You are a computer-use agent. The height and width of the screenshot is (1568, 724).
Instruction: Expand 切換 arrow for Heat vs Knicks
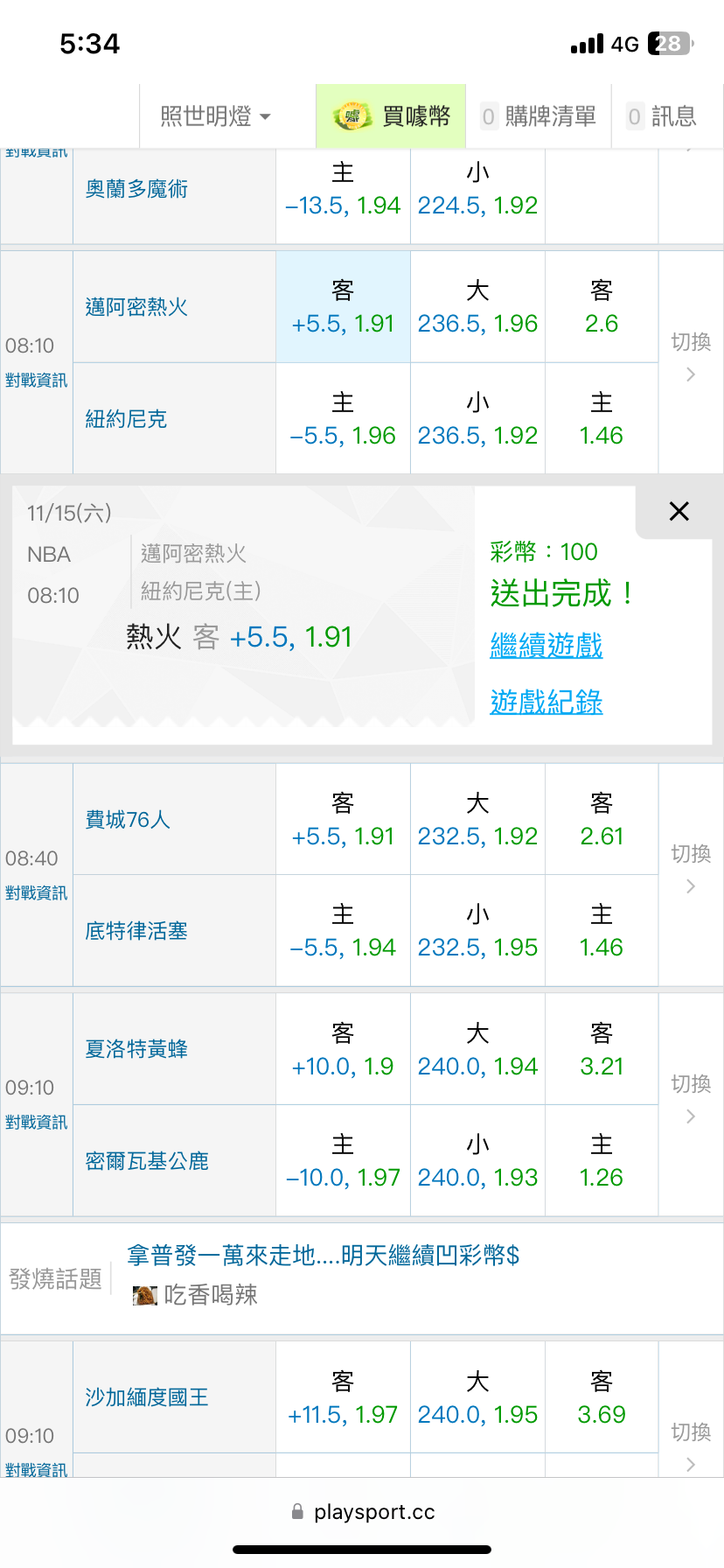click(691, 374)
